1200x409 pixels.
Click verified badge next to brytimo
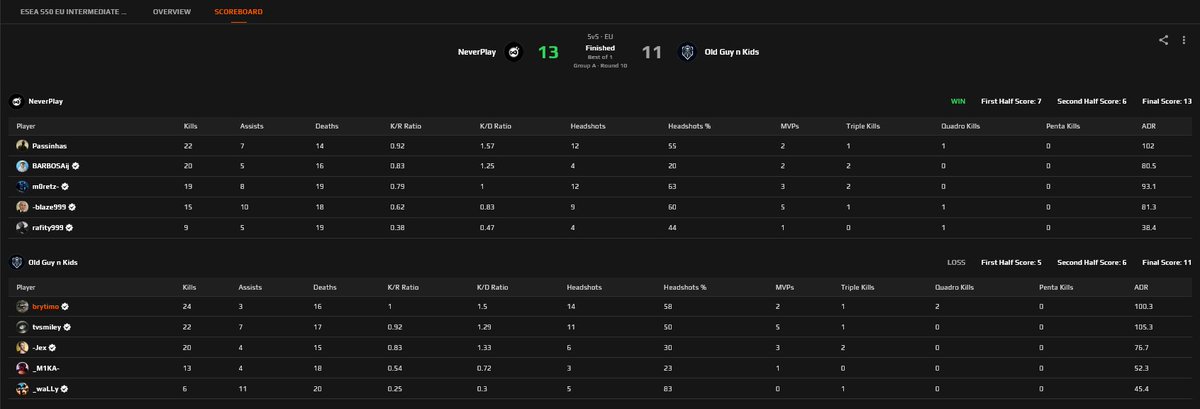tap(65, 306)
